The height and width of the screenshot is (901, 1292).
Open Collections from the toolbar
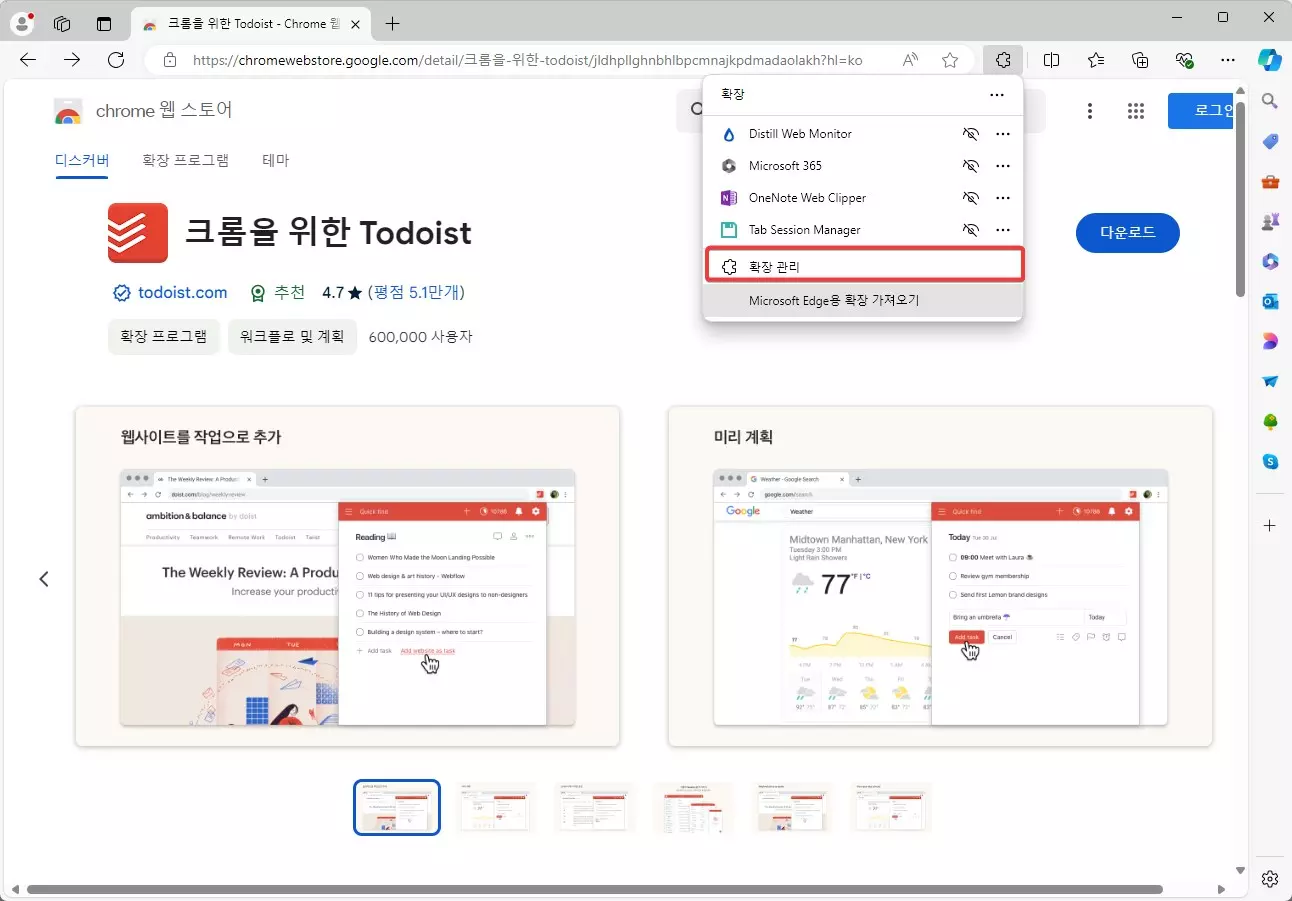click(x=1140, y=60)
